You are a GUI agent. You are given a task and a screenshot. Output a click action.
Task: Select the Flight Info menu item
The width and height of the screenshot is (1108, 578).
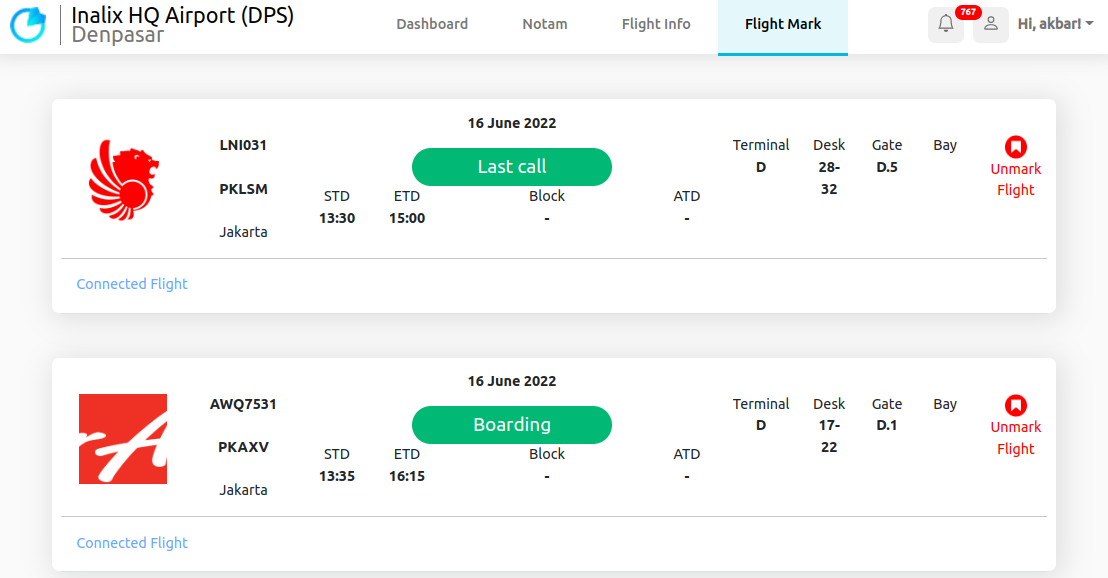point(656,24)
